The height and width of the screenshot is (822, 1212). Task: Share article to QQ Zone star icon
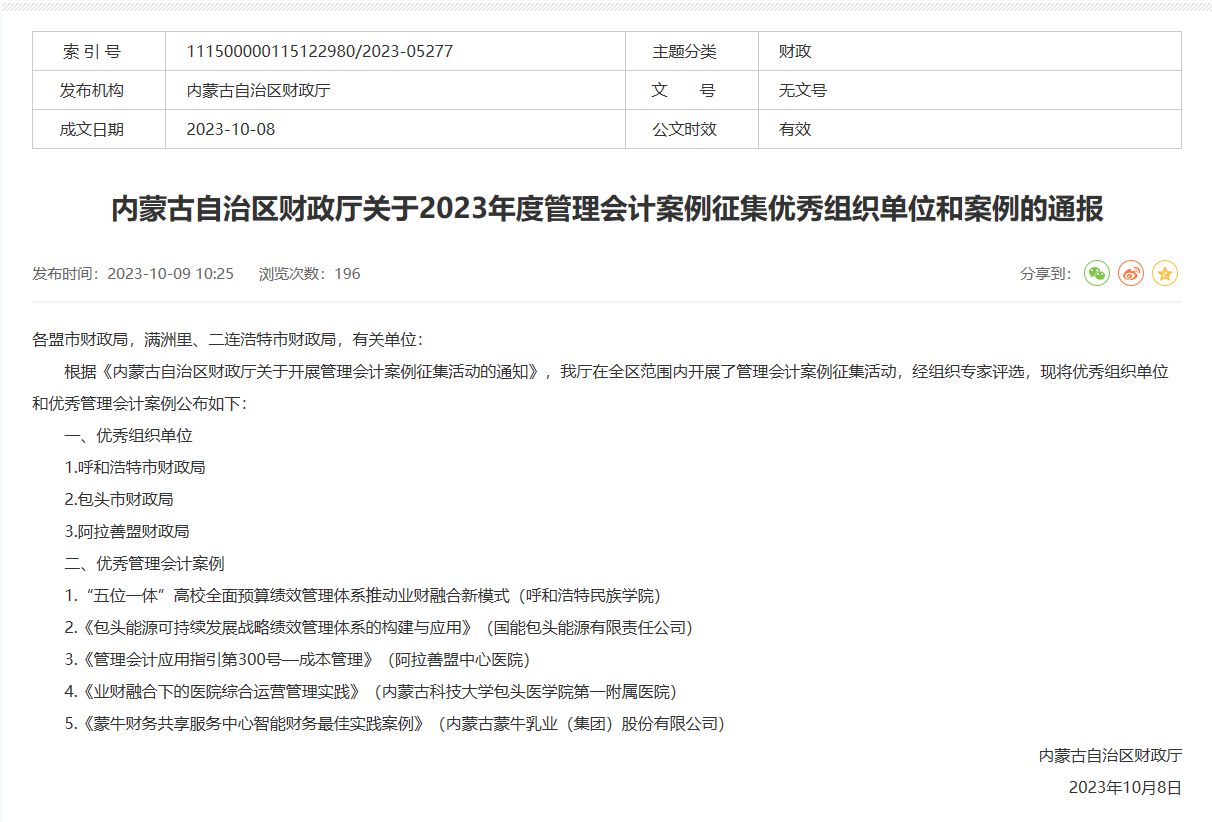point(1165,273)
